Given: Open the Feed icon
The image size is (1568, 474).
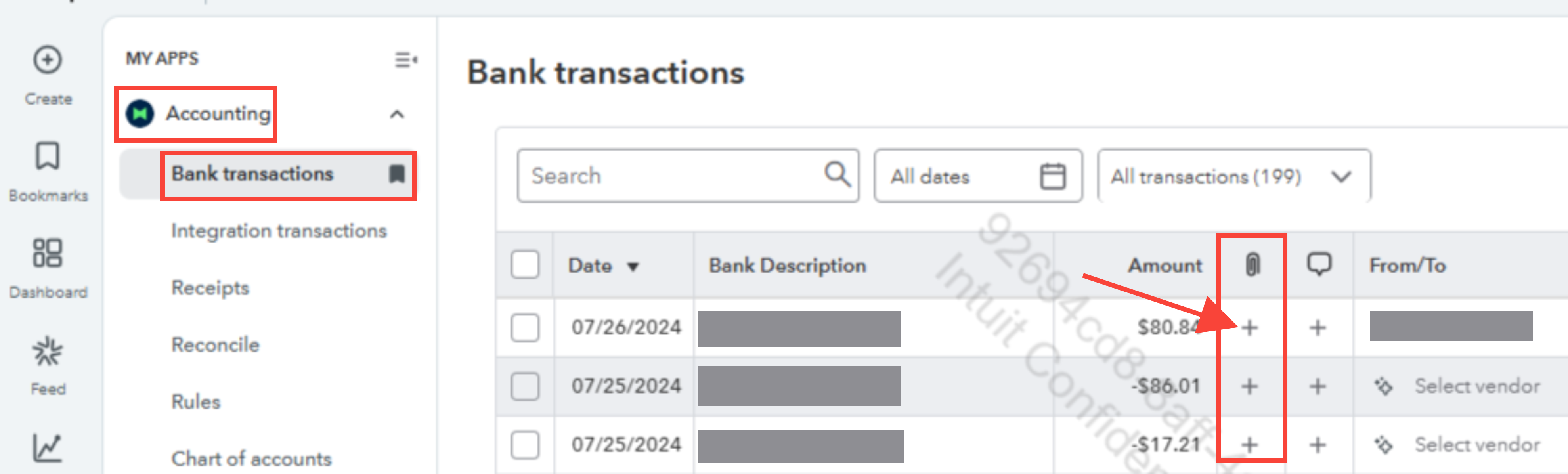Looking at the screenshot, I should pos(48,351).
